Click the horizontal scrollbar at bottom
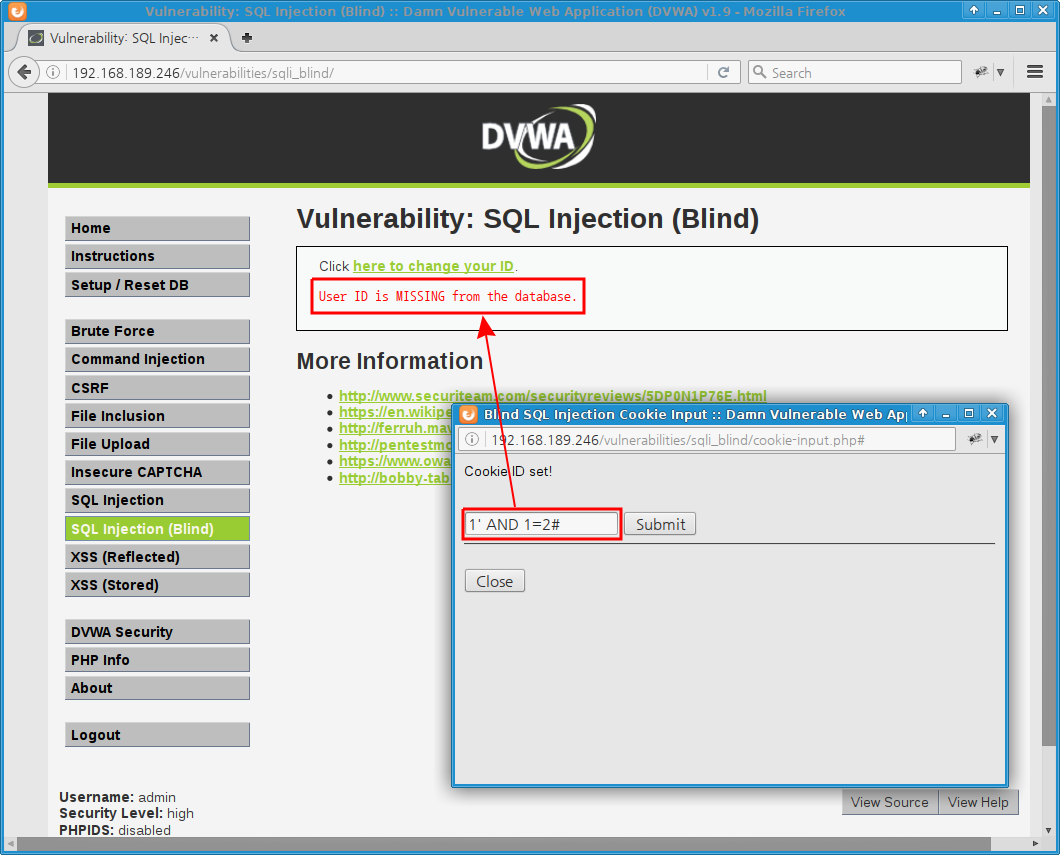This screenshot has width=1060, height=855. click(504, 844)
